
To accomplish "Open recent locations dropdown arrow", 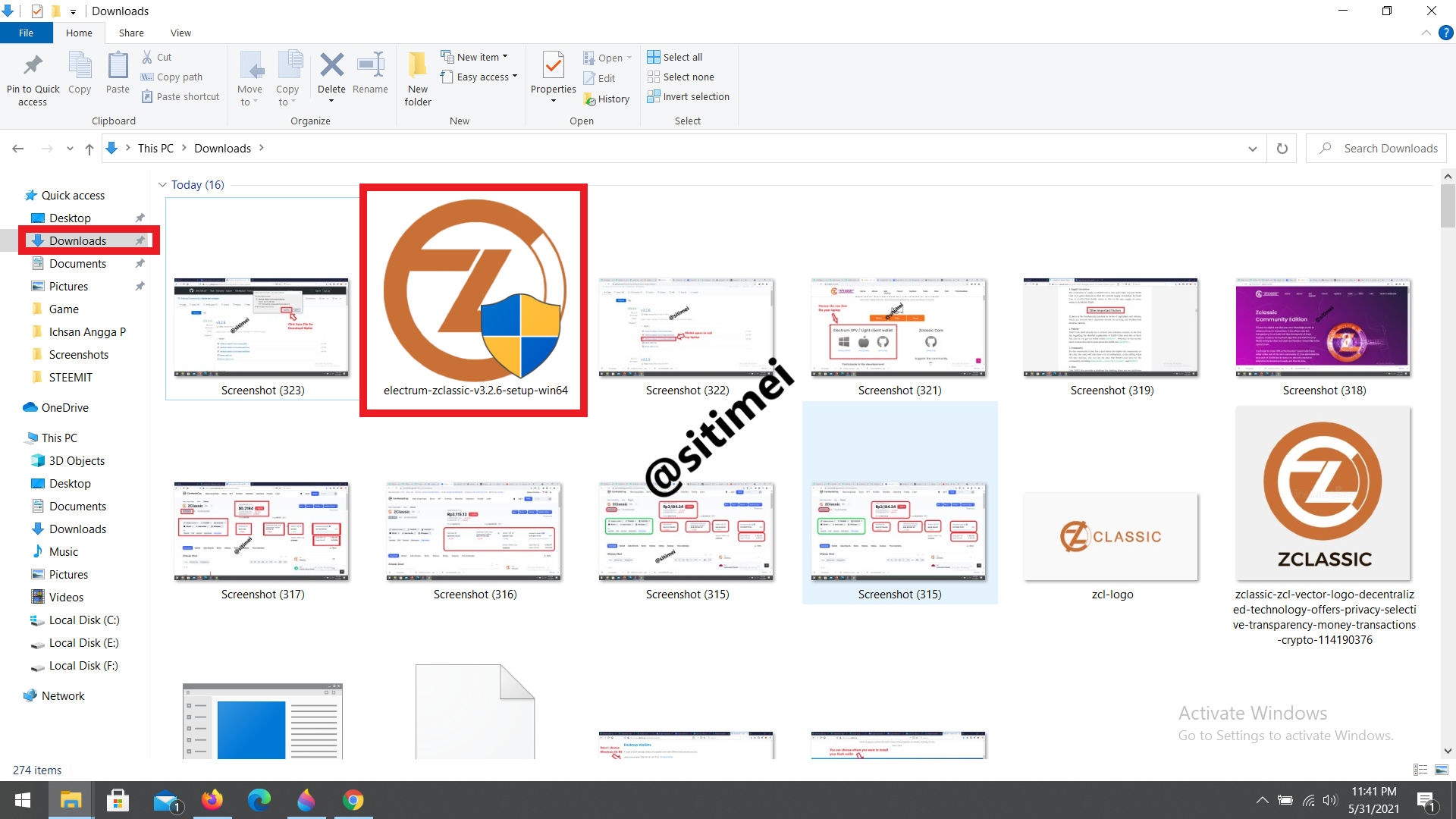I will click(x=70, y=149).
